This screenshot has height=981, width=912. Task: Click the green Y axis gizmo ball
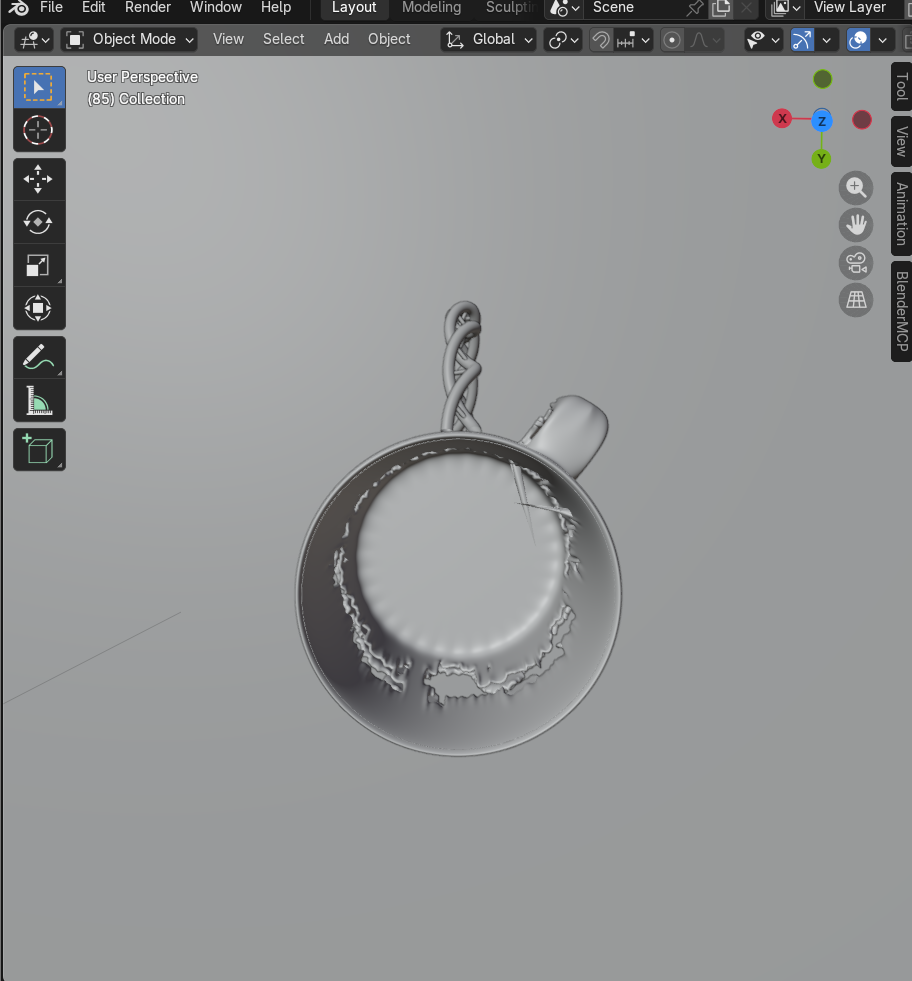click(821, 159)
